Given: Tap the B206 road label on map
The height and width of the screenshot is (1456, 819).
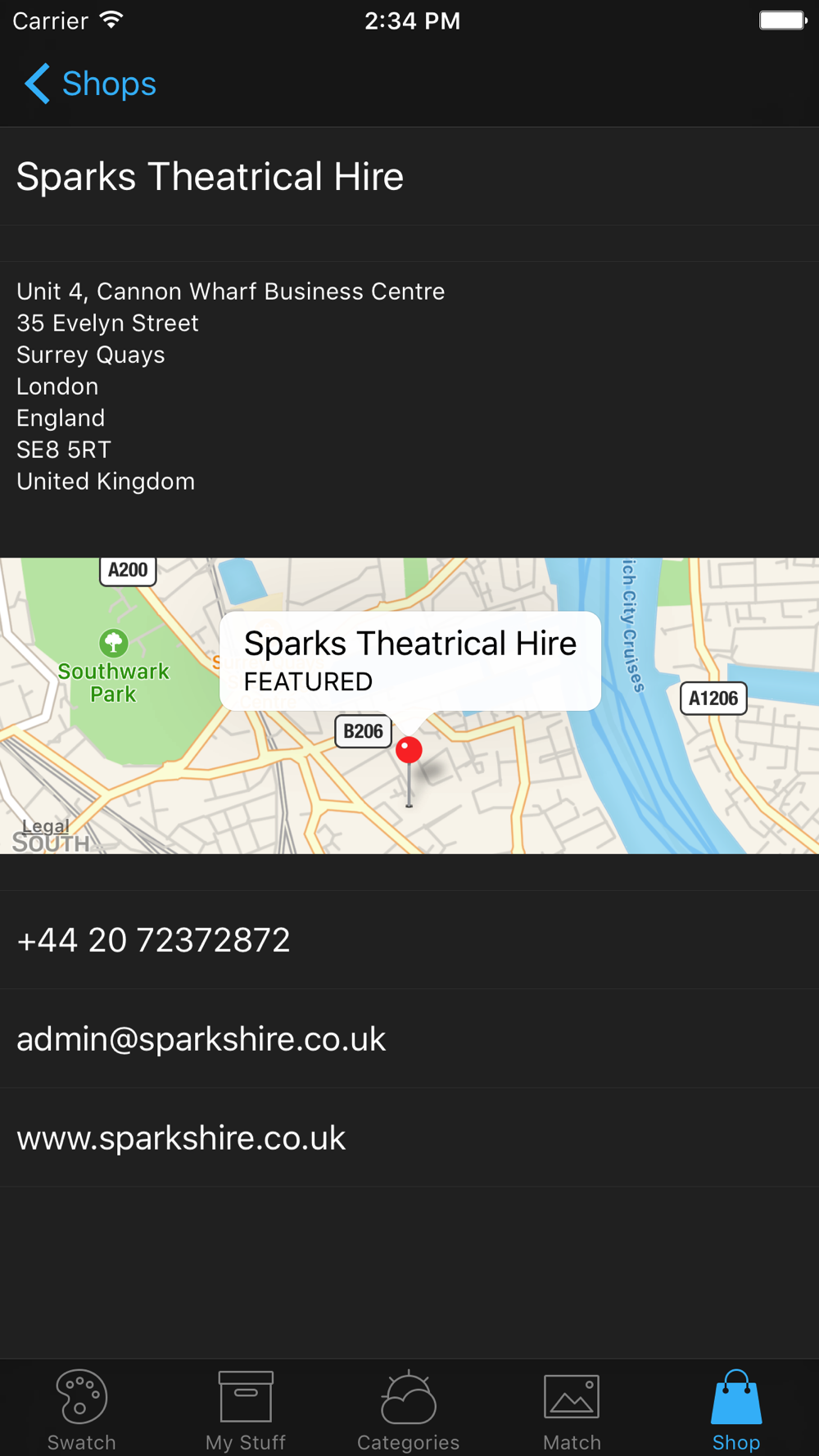Looking at the screenshot, I should (363, 731).
